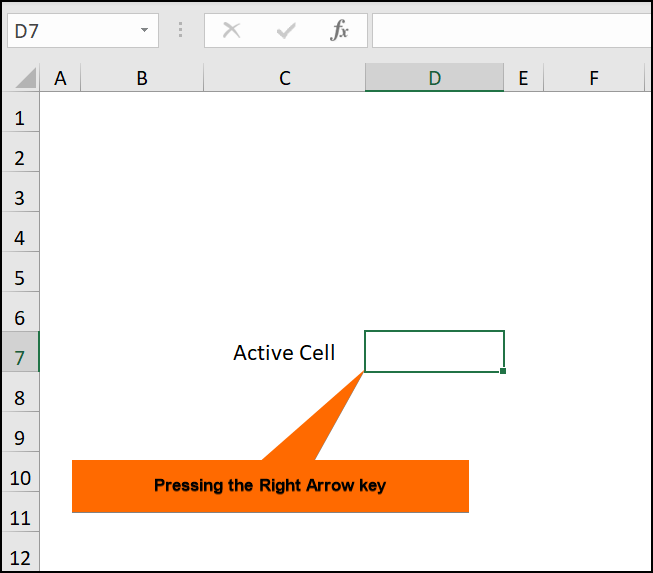Image resolution: width=653 pixels, height=573 pixels.
Task: Click the three-dot formula bar resize handle
Action: click(x=181, y=31)
